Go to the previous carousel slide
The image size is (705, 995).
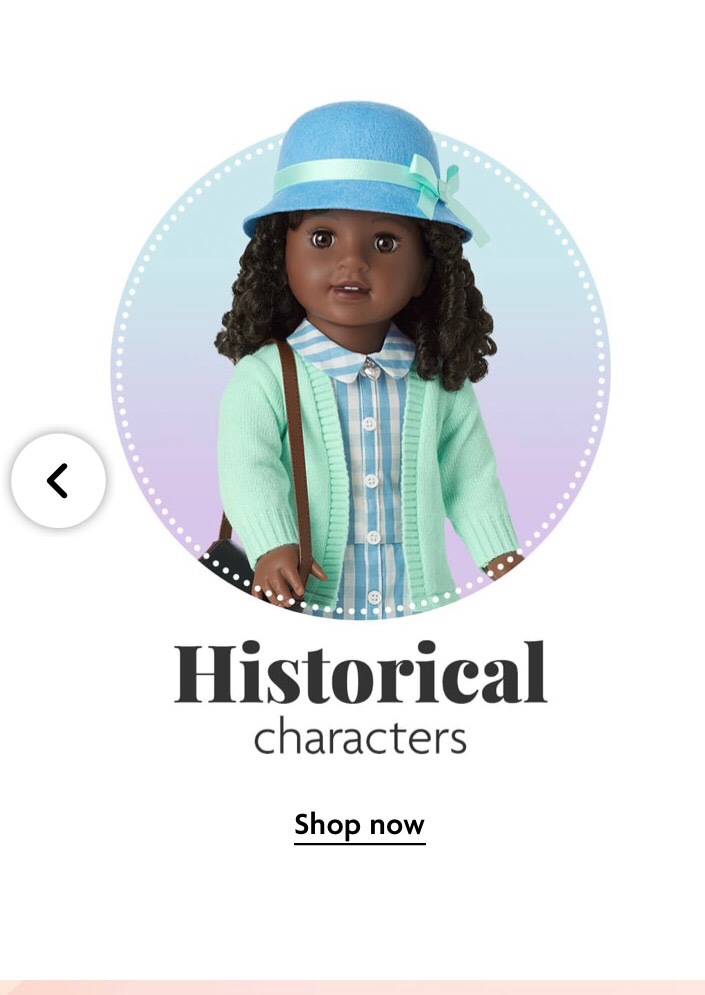[x=58, y=480]
